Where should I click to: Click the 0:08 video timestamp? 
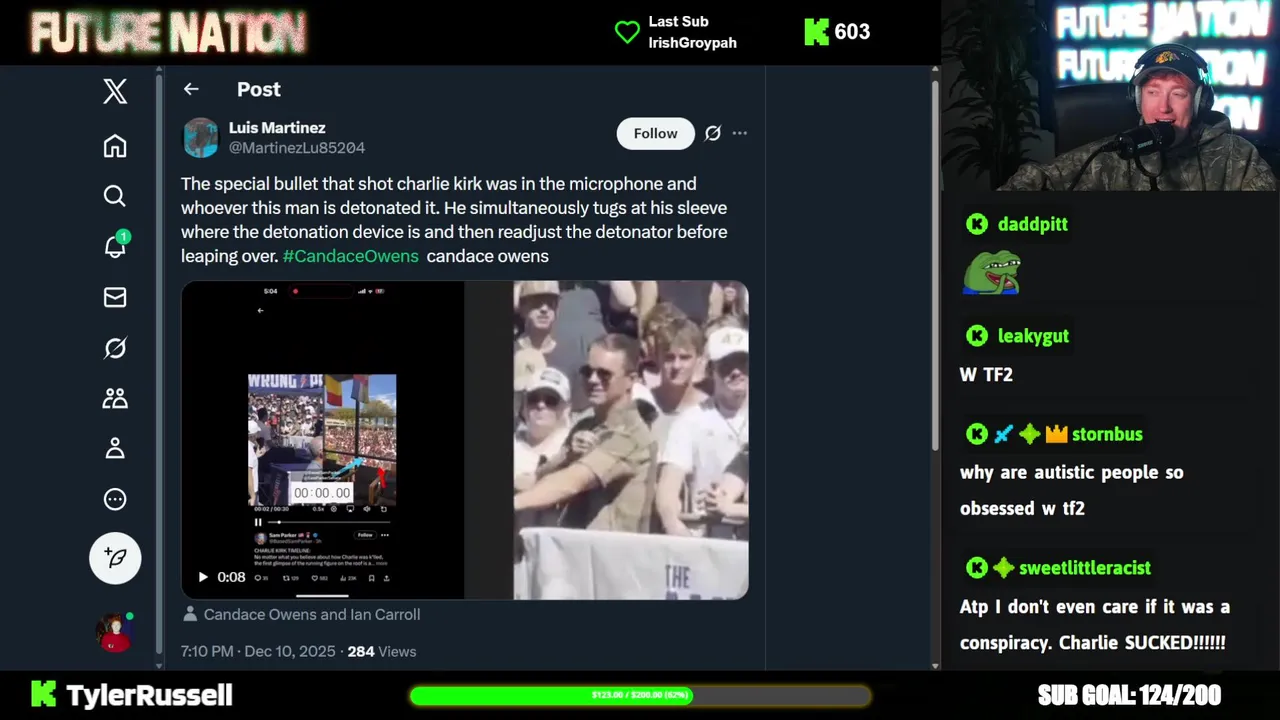[231, 577]
